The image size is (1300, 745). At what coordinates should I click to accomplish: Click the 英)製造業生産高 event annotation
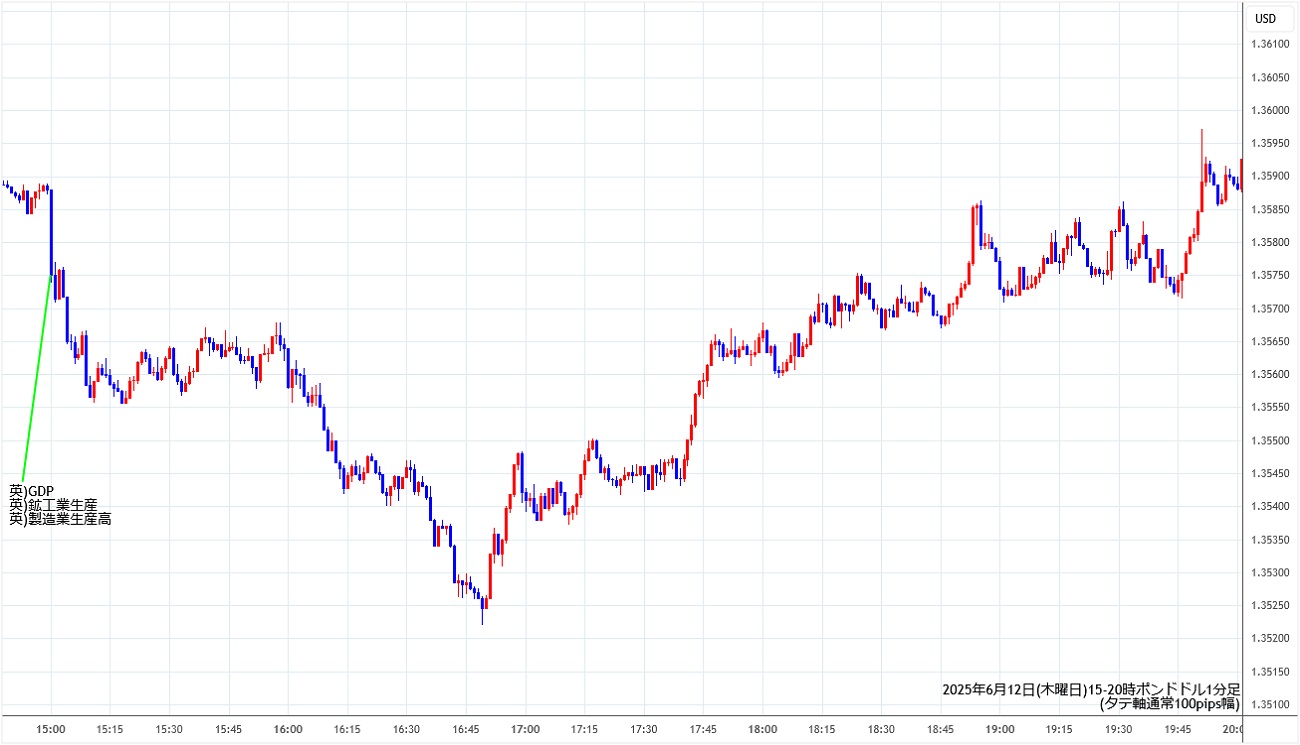60,519
